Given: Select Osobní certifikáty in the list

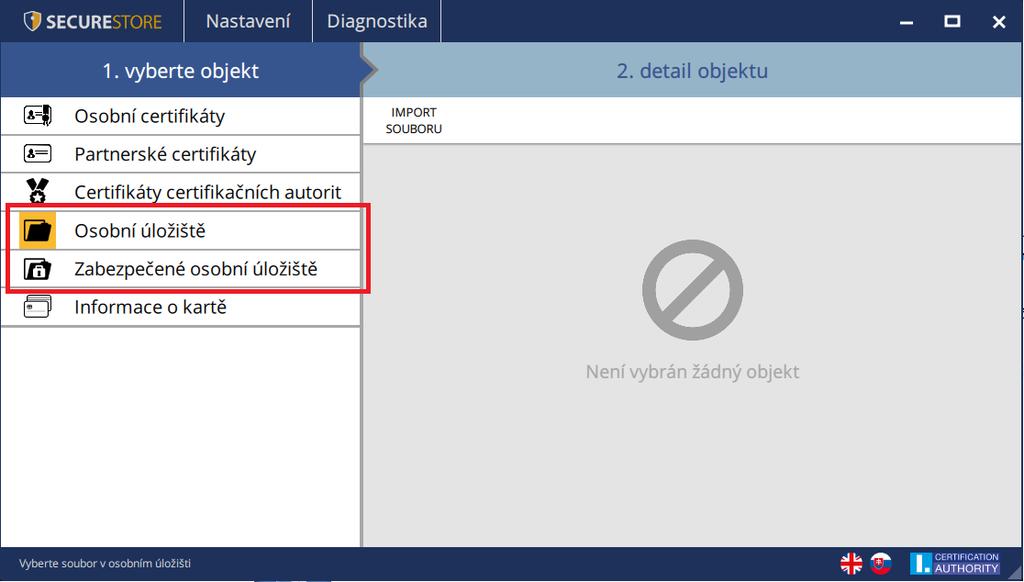Looking at the screenshot, I should [150, 116].
